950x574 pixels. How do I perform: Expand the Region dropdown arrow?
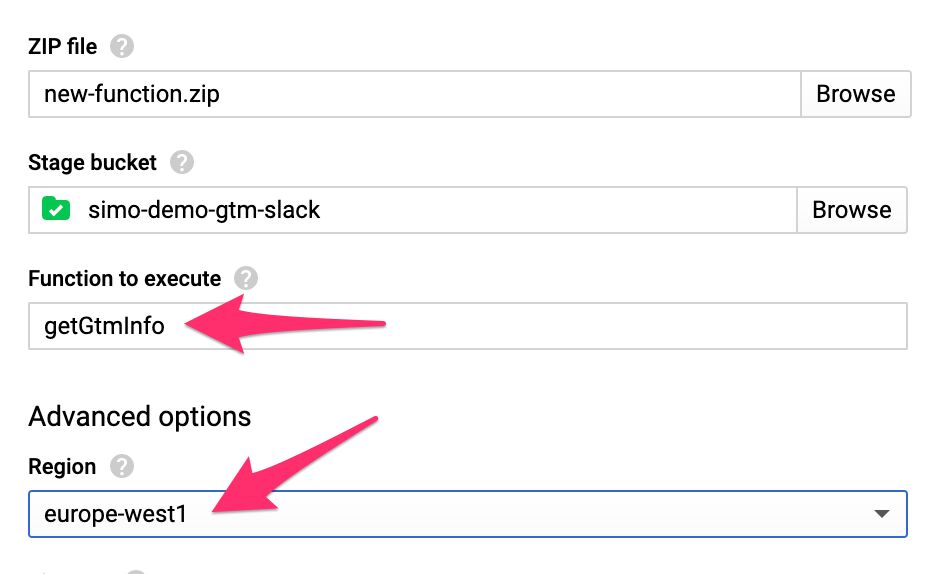882,514
